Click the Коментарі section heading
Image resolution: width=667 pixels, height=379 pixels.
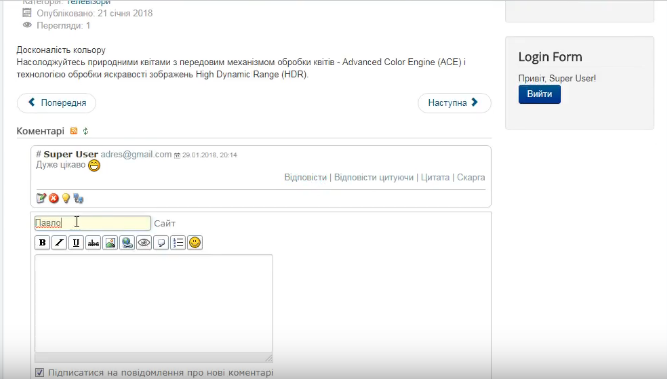(x=40, y=131)
